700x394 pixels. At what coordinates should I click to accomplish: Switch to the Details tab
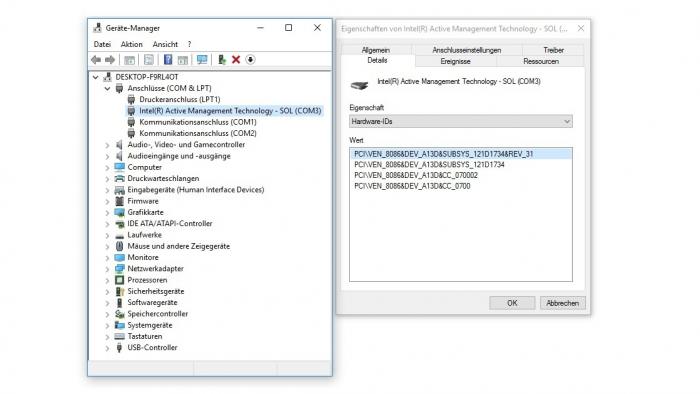coord(377,61)
